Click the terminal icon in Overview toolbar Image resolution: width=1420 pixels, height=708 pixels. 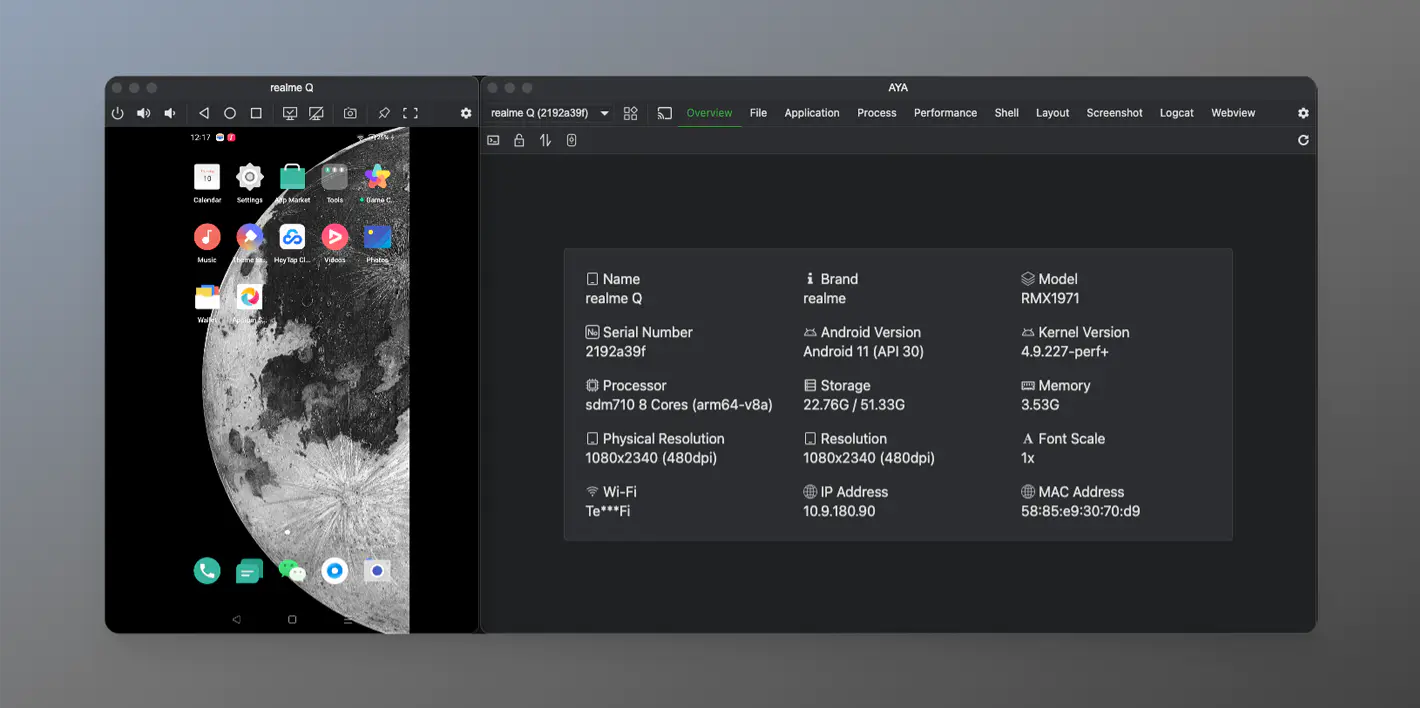coord(493,141)
